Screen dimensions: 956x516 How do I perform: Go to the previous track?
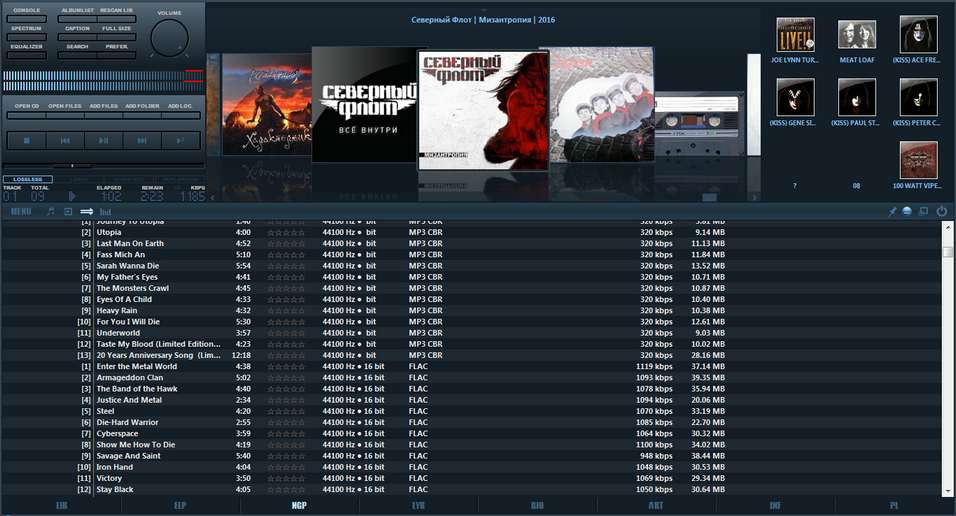(x=65, y=140)
